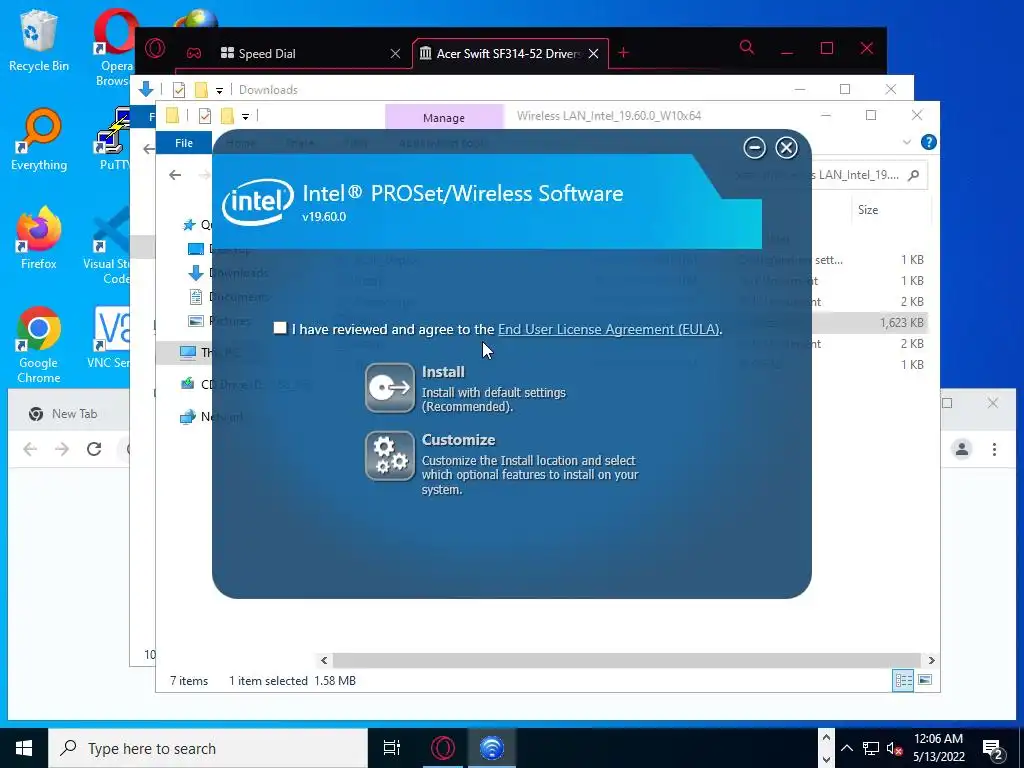
Task: Close the Acer Swift Drivers tab
Action: 593,54
